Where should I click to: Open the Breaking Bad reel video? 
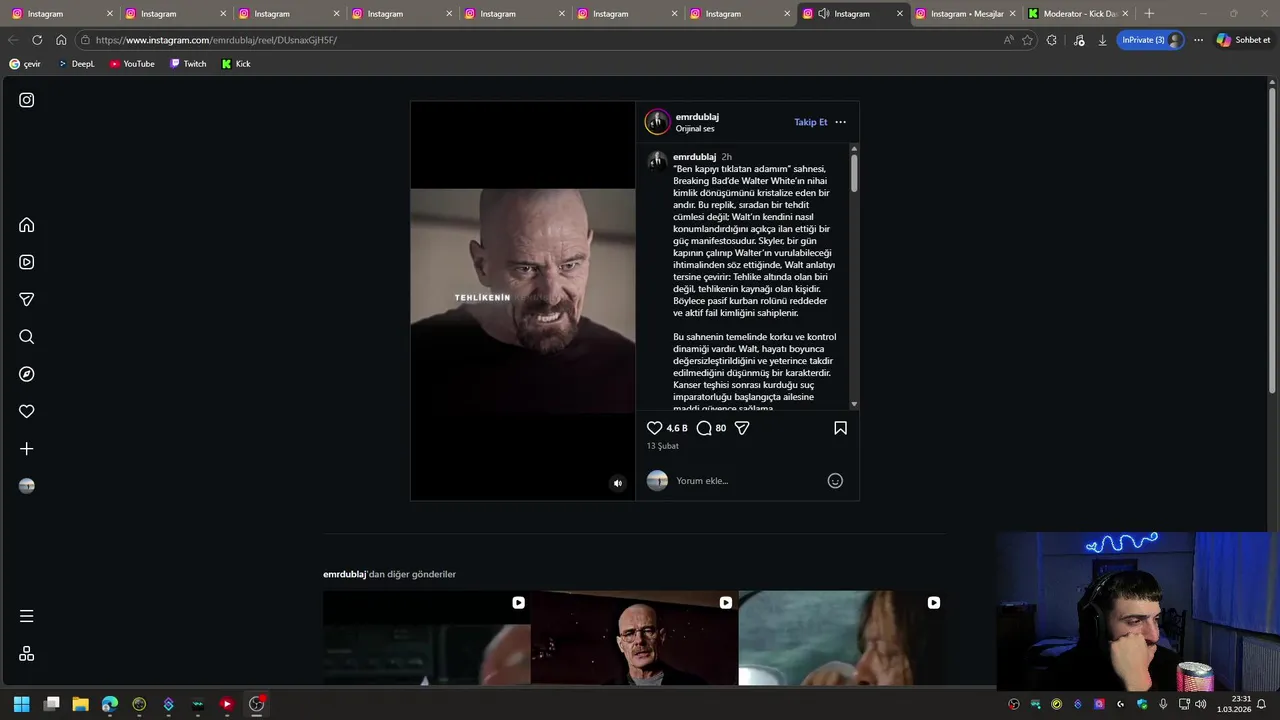click(x=523, y=300)
